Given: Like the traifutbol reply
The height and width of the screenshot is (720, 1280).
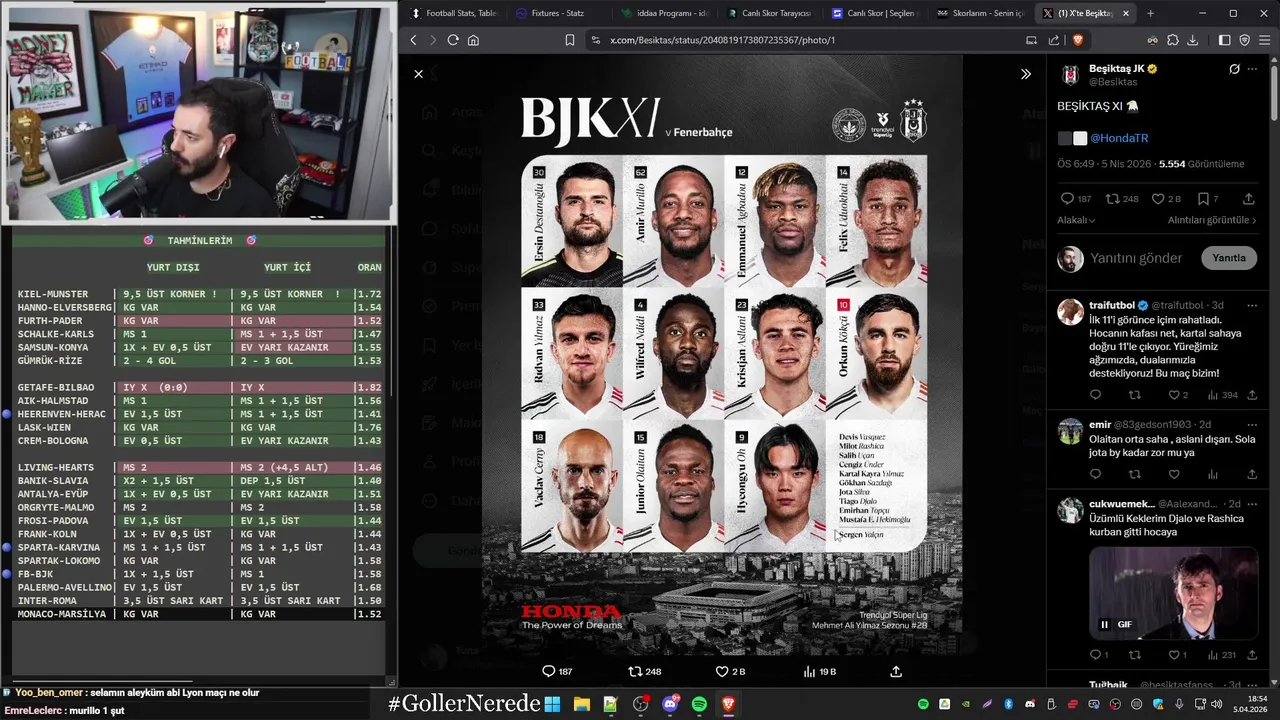Looking at the screenshot, I should 1174,395.
